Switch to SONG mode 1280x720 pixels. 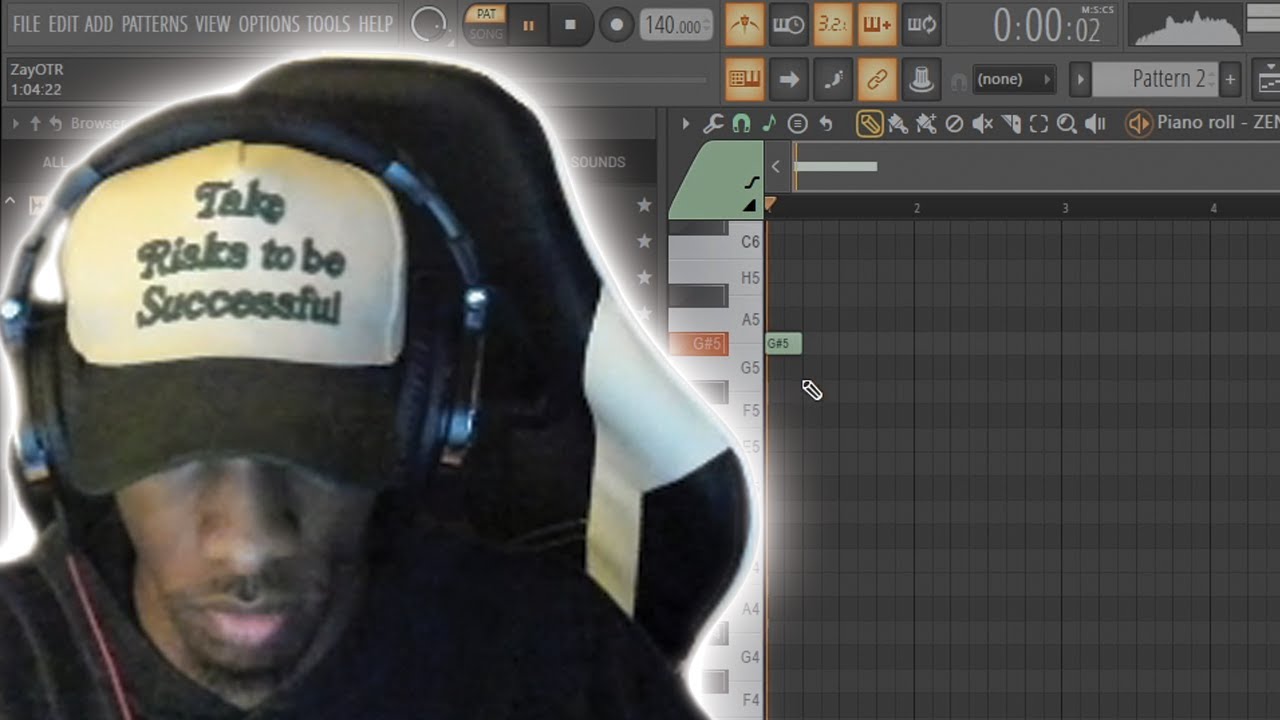(x=486, y=34)
